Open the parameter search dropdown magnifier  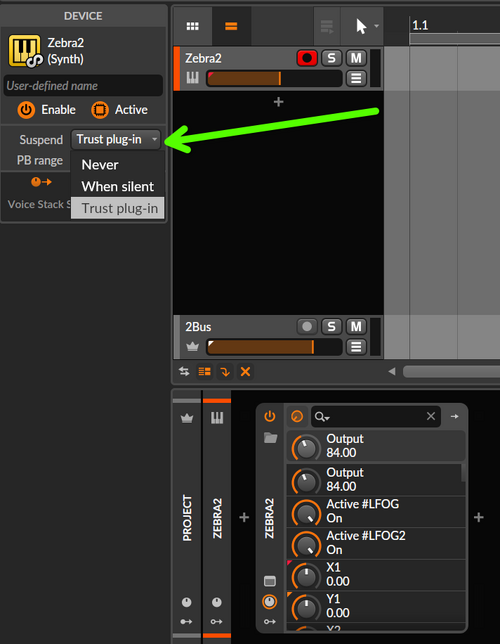point(322,417)
